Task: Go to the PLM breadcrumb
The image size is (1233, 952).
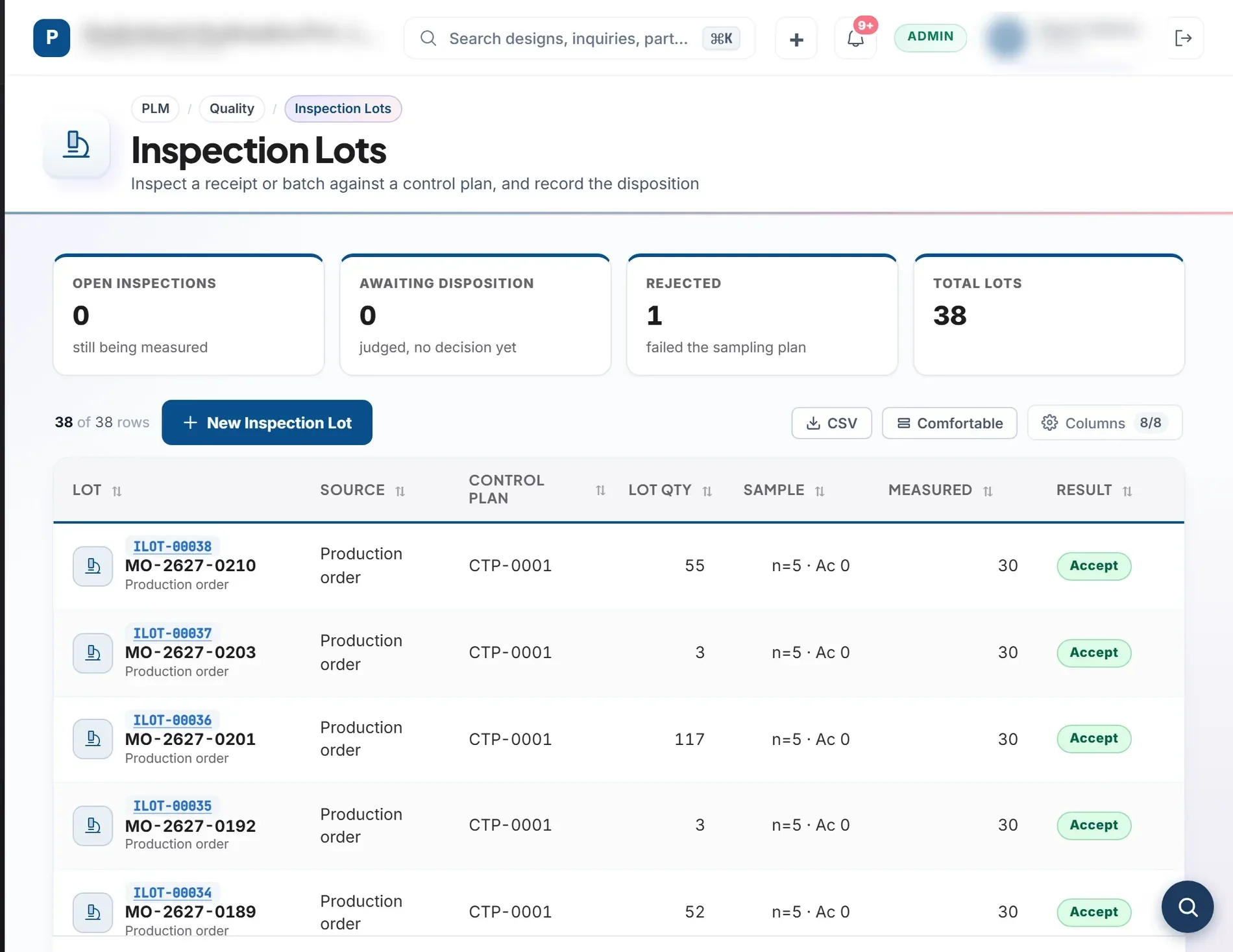Action: pyautogui.click(x=155, y=108)
